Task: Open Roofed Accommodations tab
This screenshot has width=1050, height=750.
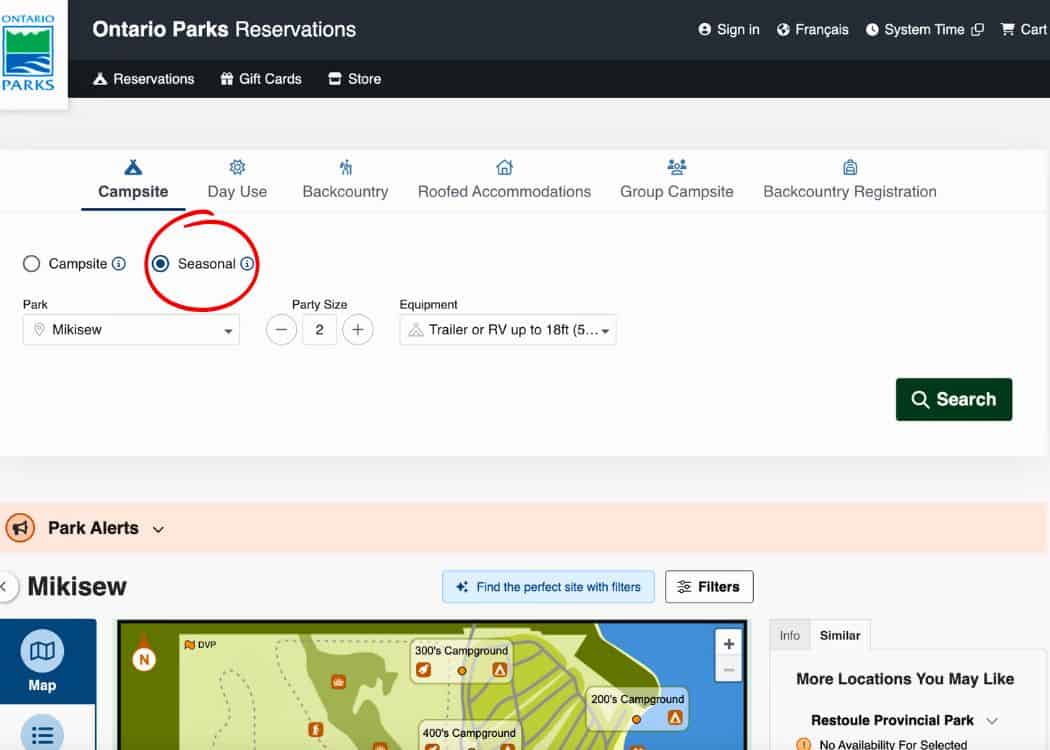Action: [504, 180]
